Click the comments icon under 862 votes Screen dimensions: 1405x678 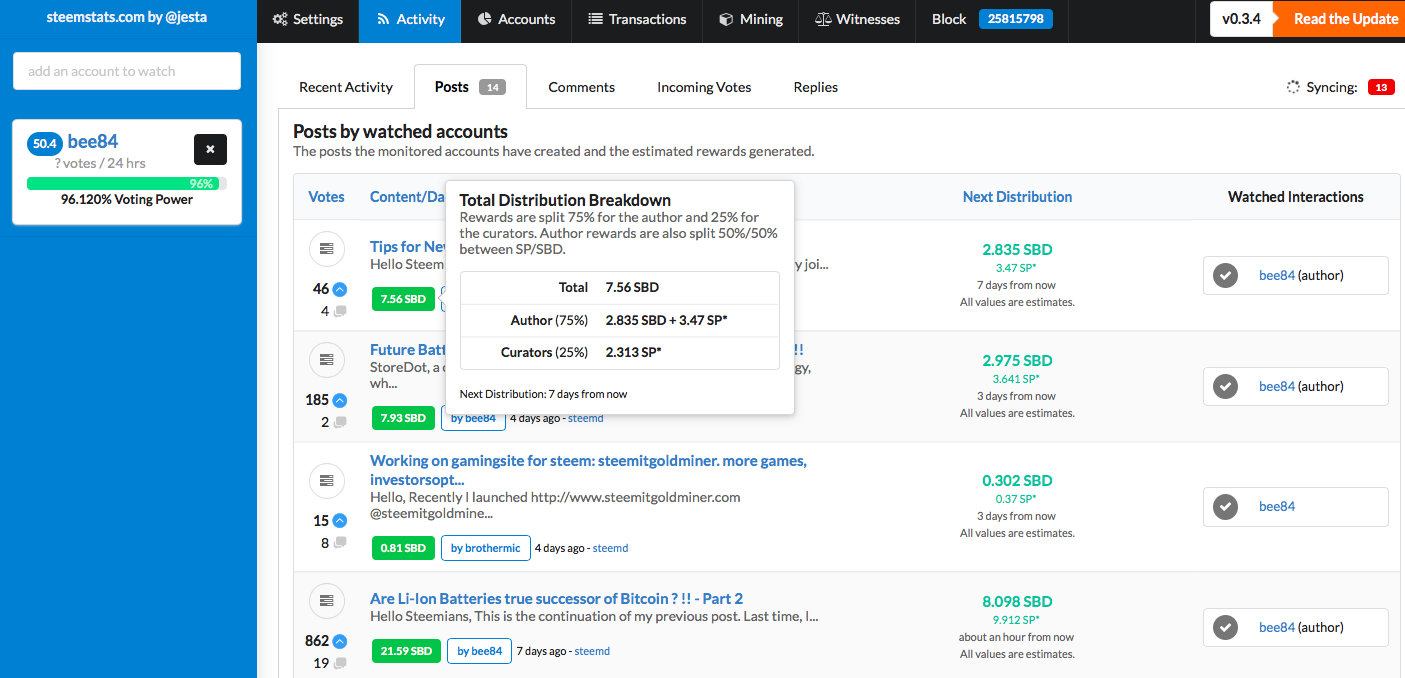click(x=340, y=663)
